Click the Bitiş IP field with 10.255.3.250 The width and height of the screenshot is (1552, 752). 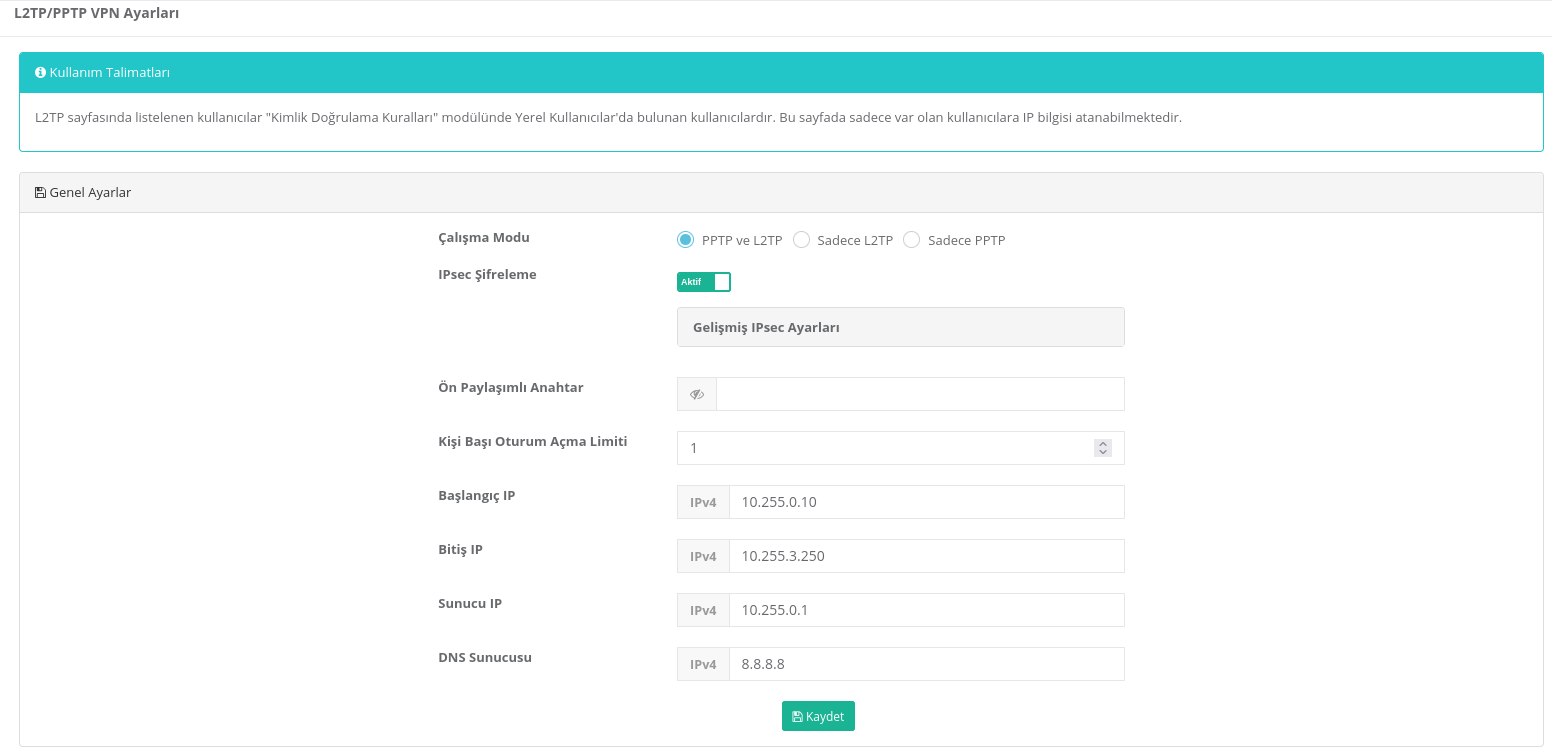click(x=927, y=556)
